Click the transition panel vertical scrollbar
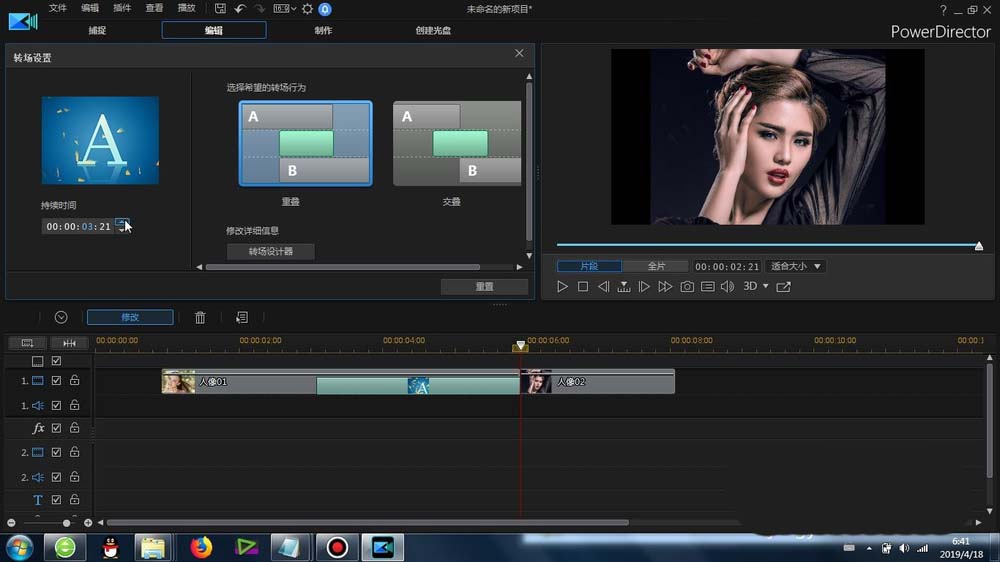This screenshot has height=562, width=1000. pyautogui.click(x=529, y=163)
